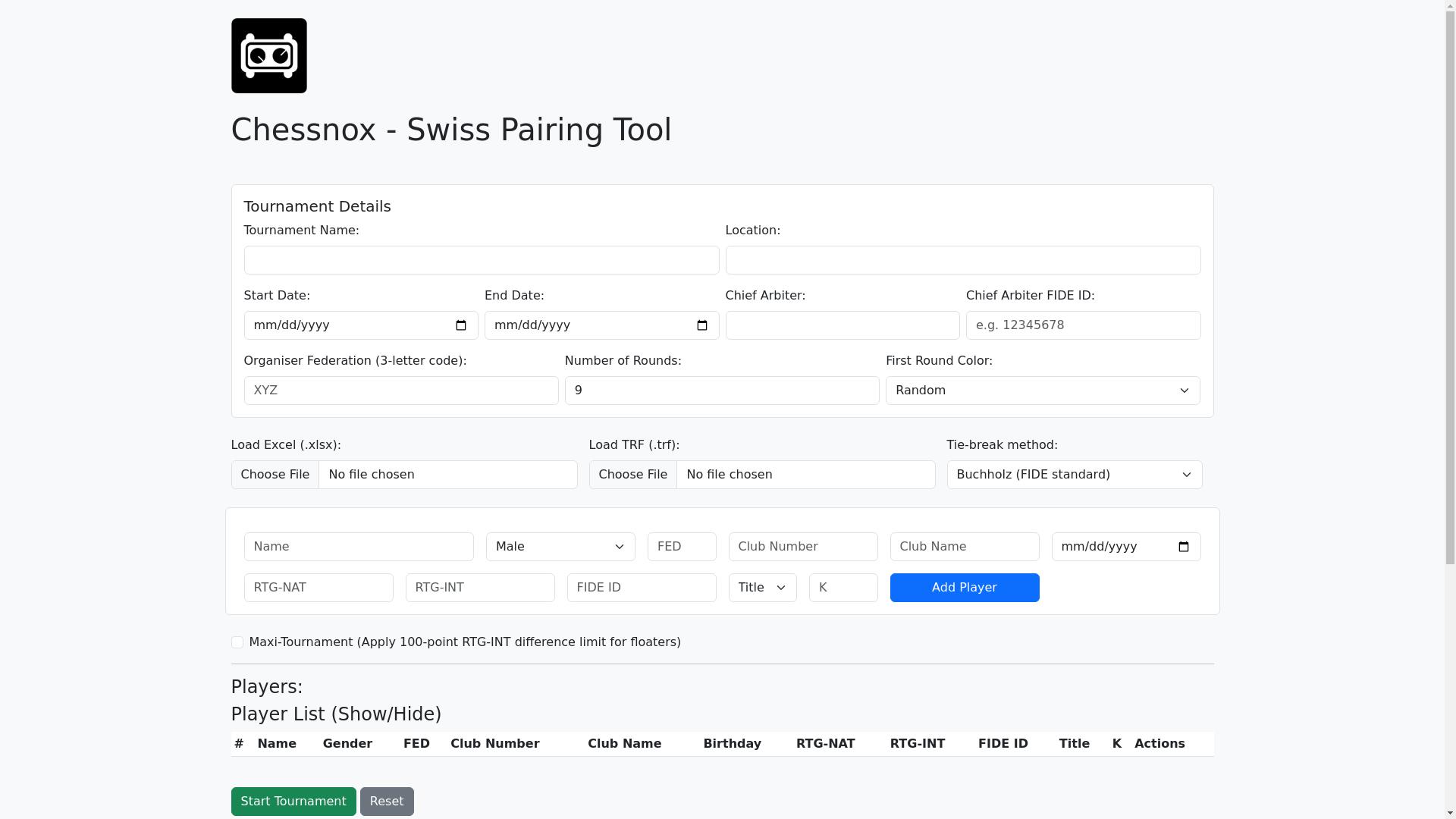
Task: Click the Chessnox chess clock logo
Action: pos(268,55)
